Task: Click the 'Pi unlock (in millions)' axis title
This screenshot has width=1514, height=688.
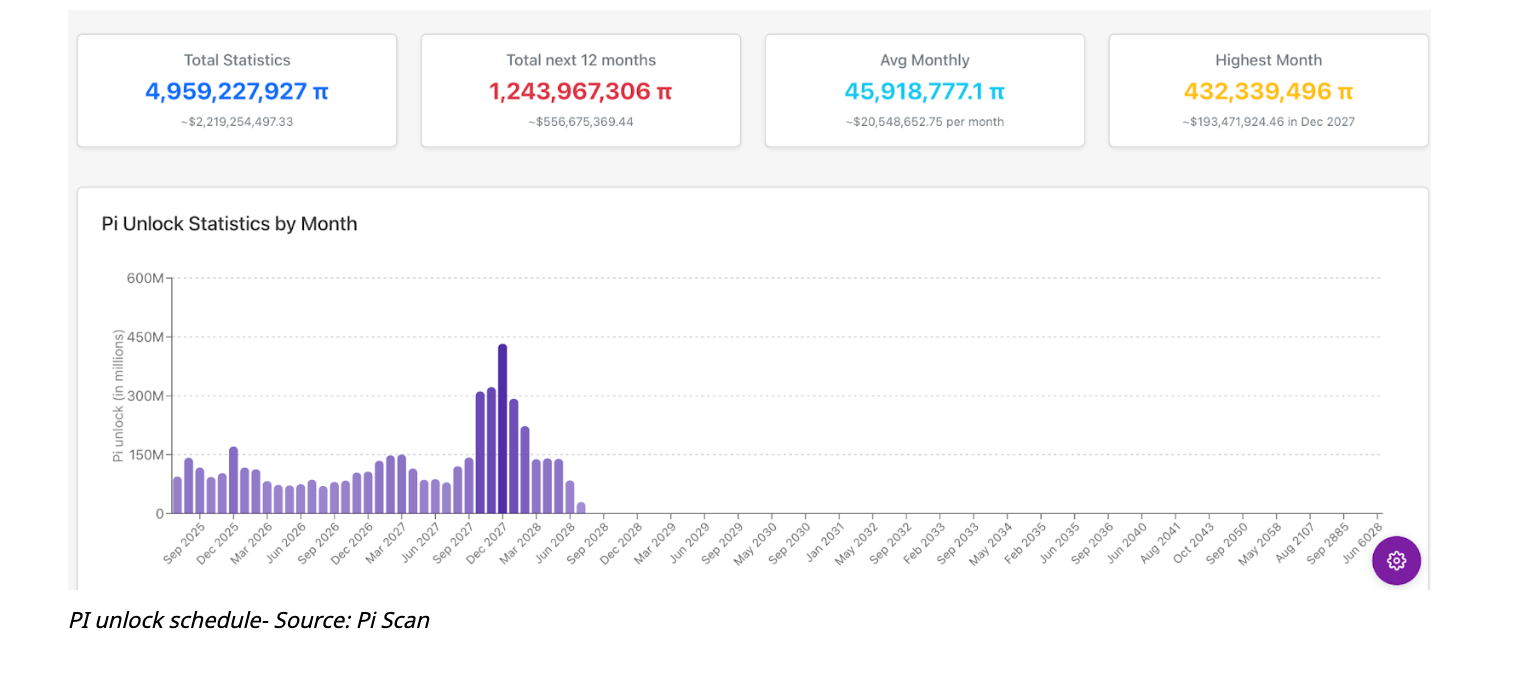Action: pyautogui.click(x=118, y=395)
